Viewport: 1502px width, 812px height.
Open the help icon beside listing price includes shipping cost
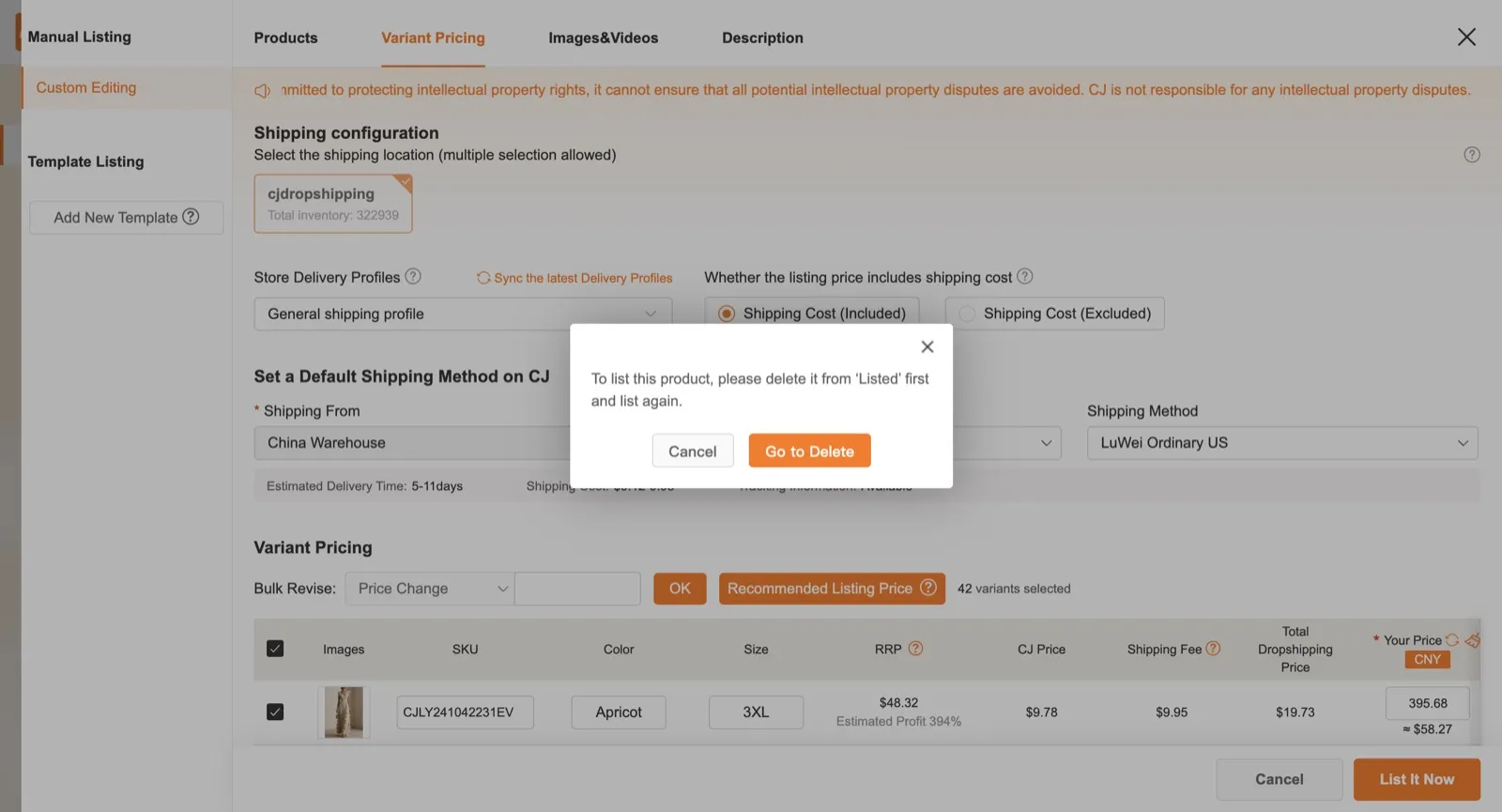tap(1025, 276)
